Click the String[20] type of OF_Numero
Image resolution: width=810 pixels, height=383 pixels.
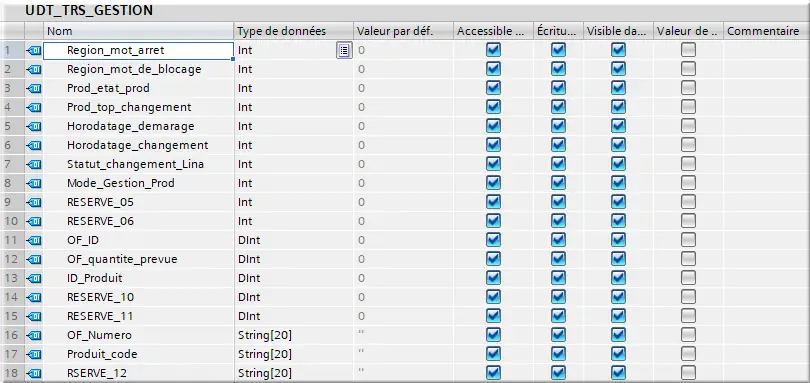click(x=265, y=335)
